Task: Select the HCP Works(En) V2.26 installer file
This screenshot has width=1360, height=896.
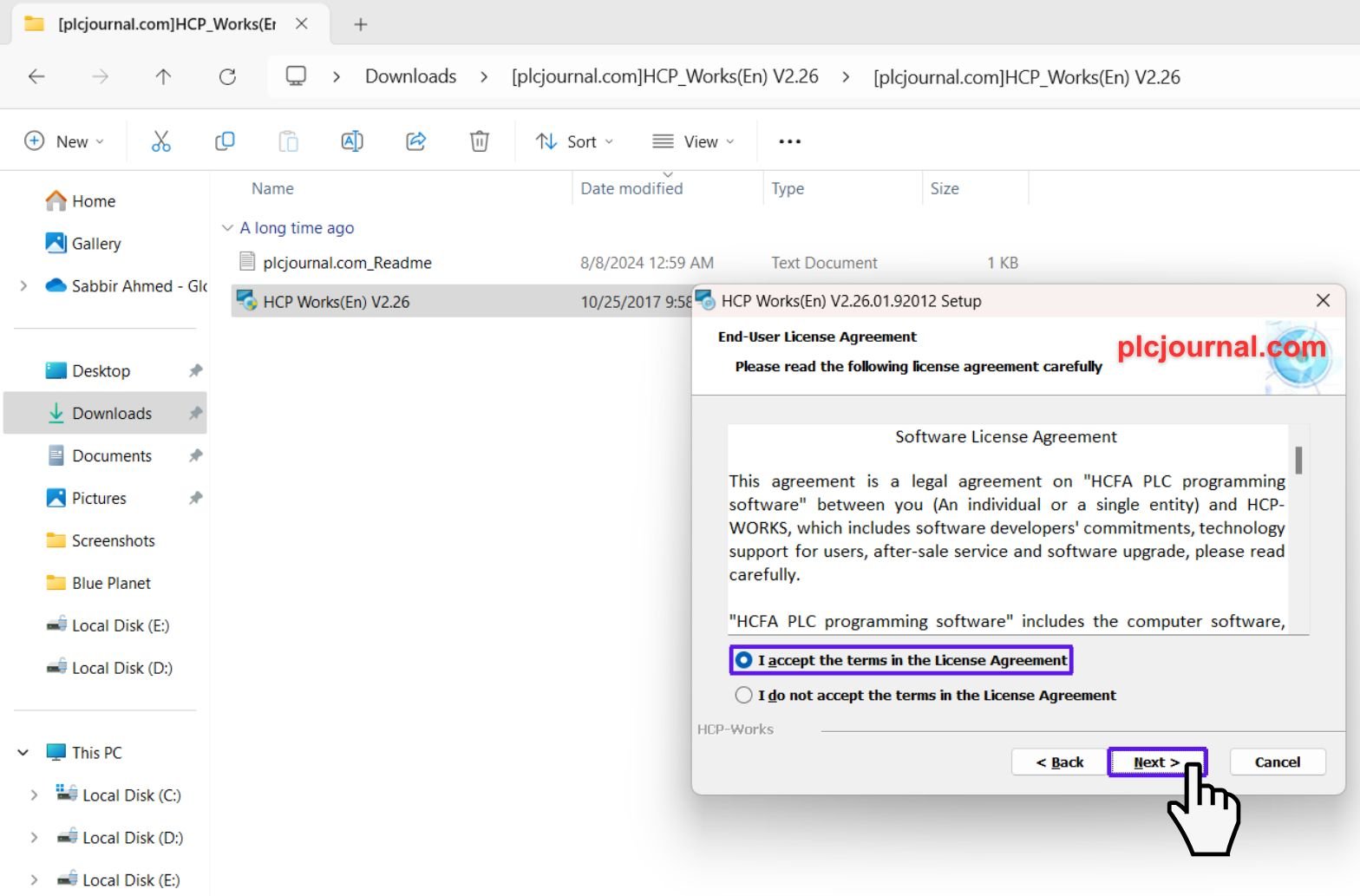Action: 337,302
